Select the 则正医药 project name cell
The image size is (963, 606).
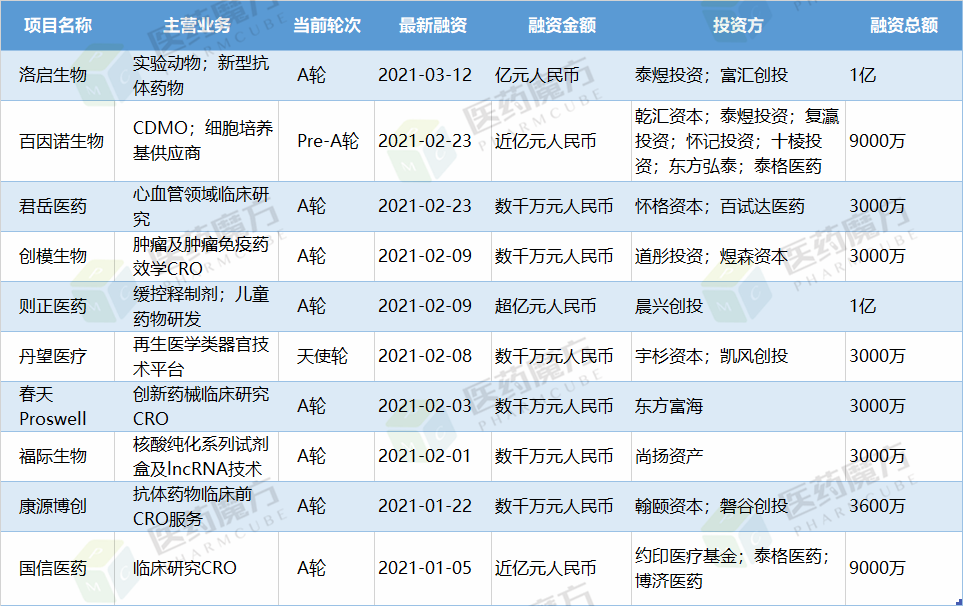pos(58,306)
